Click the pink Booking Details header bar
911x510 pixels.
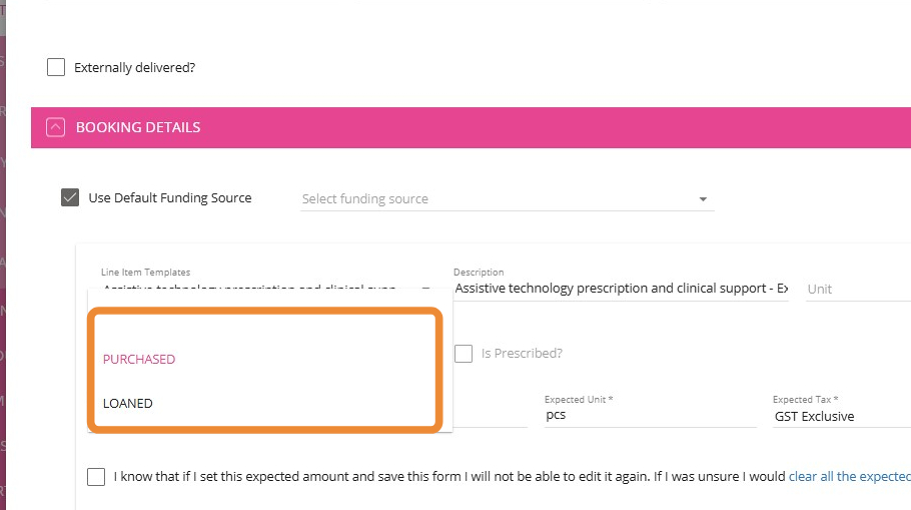pos(550,127)
